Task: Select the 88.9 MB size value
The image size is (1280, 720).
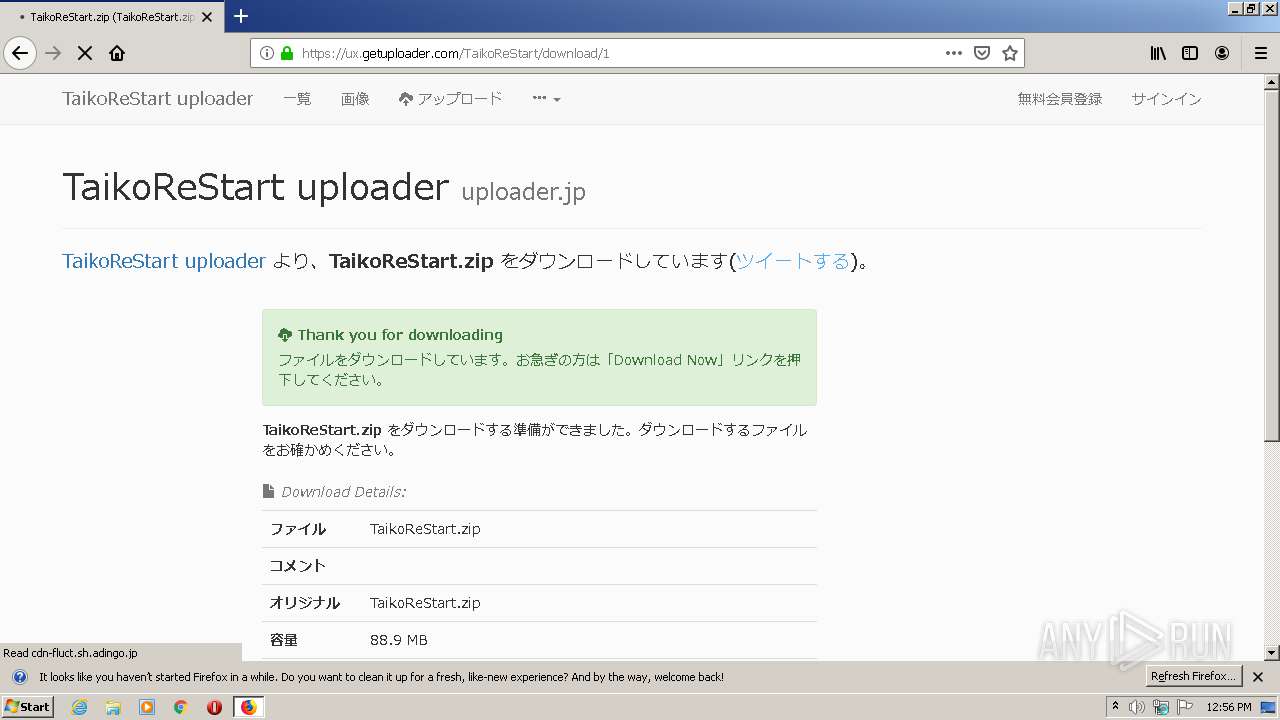Action: tap(399, 640)
